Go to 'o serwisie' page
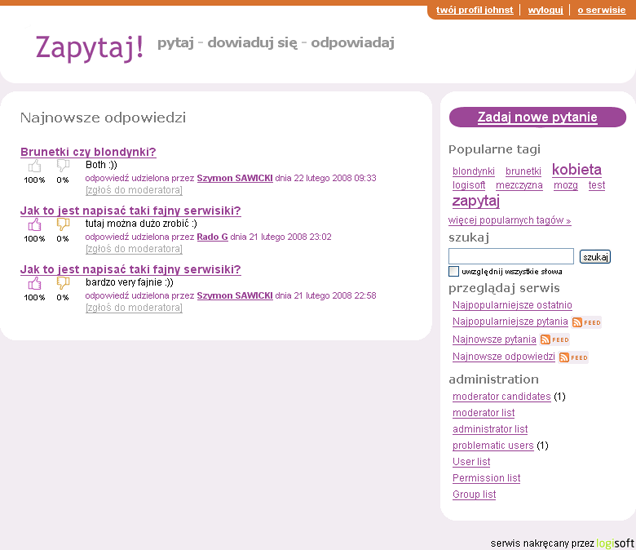Screen dimensions: 636x550 click(601, 10)
